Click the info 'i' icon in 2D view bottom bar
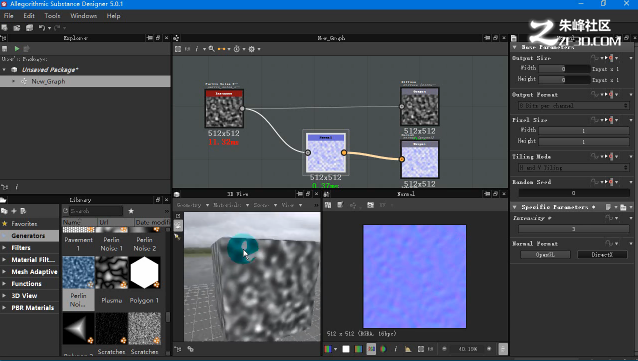Screen dimensions: 638x361 tap(395, 349)
